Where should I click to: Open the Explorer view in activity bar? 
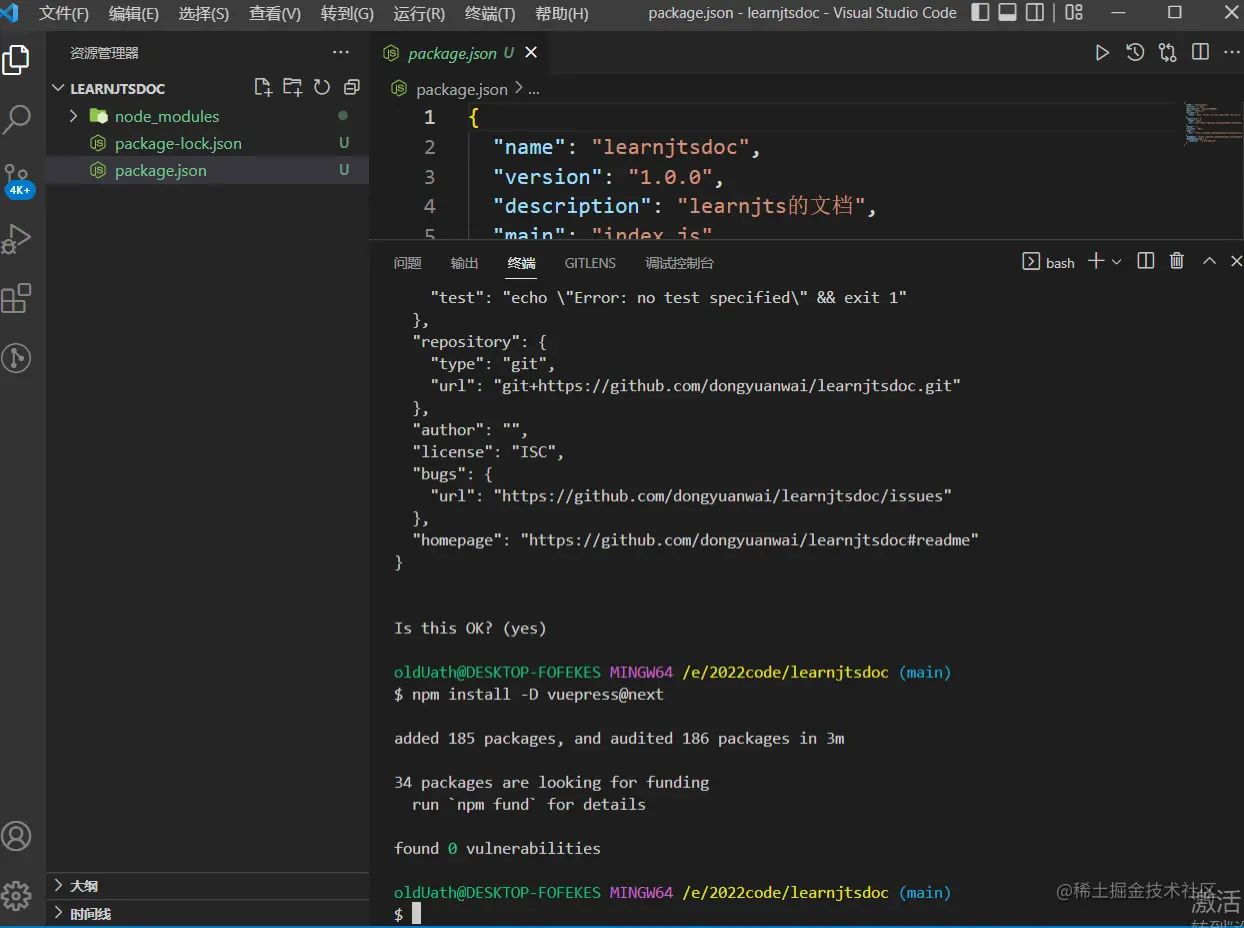coord(17,61)
